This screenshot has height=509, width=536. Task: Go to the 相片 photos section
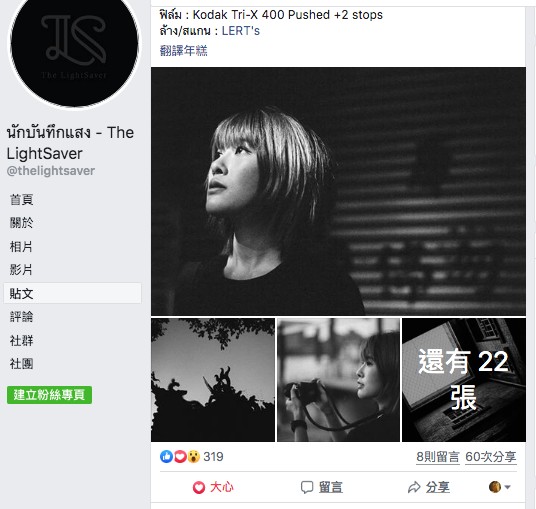point(21,246)
